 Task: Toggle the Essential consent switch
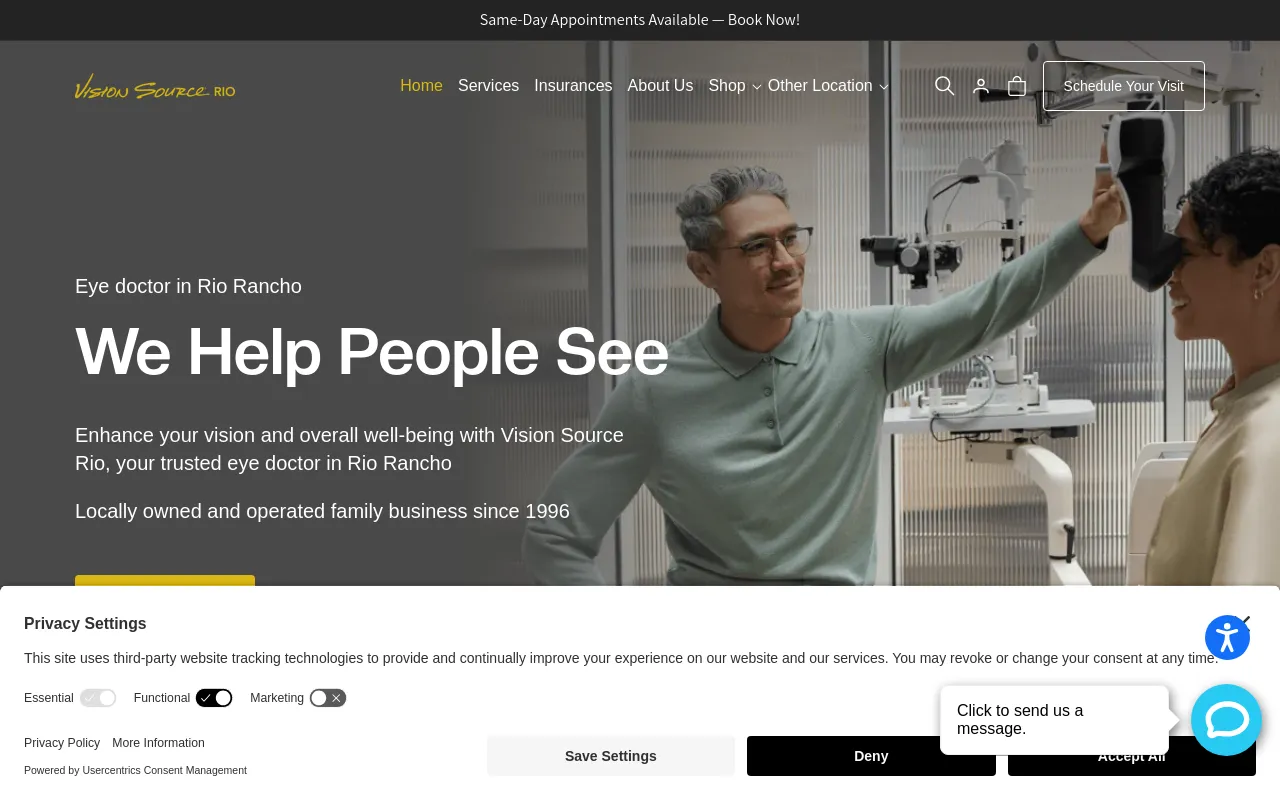tap(98, 698)
